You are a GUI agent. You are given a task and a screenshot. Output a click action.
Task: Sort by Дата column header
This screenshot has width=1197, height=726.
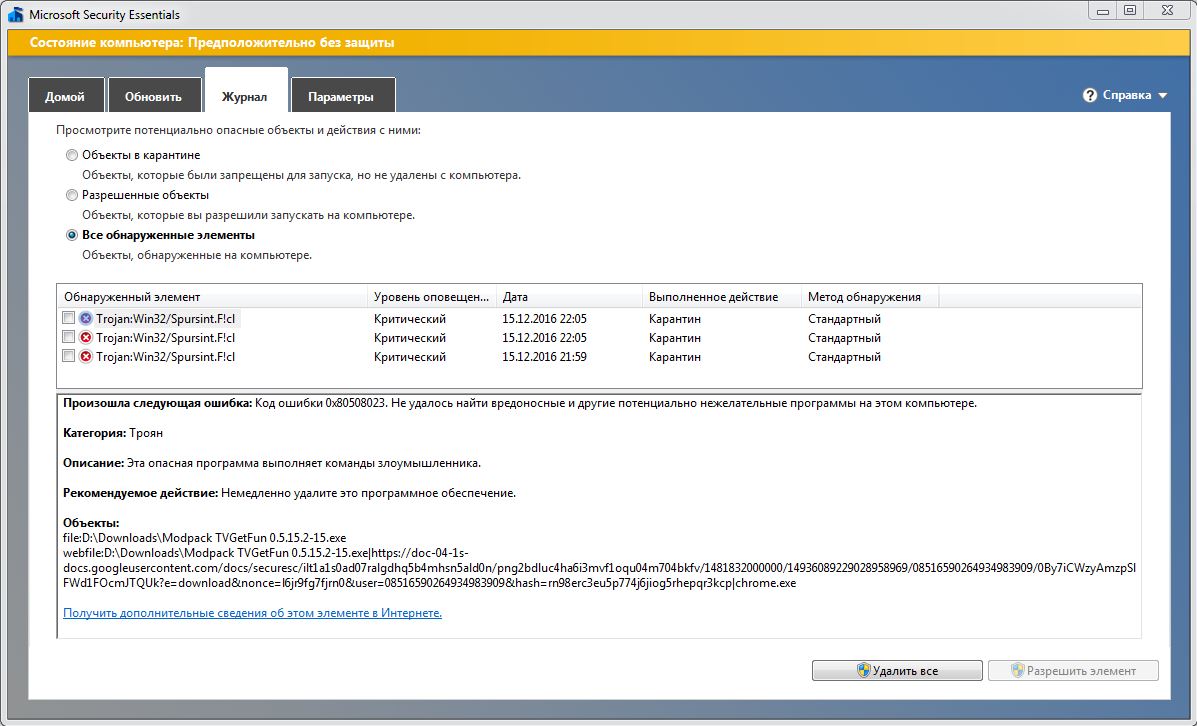pos(569,297)
